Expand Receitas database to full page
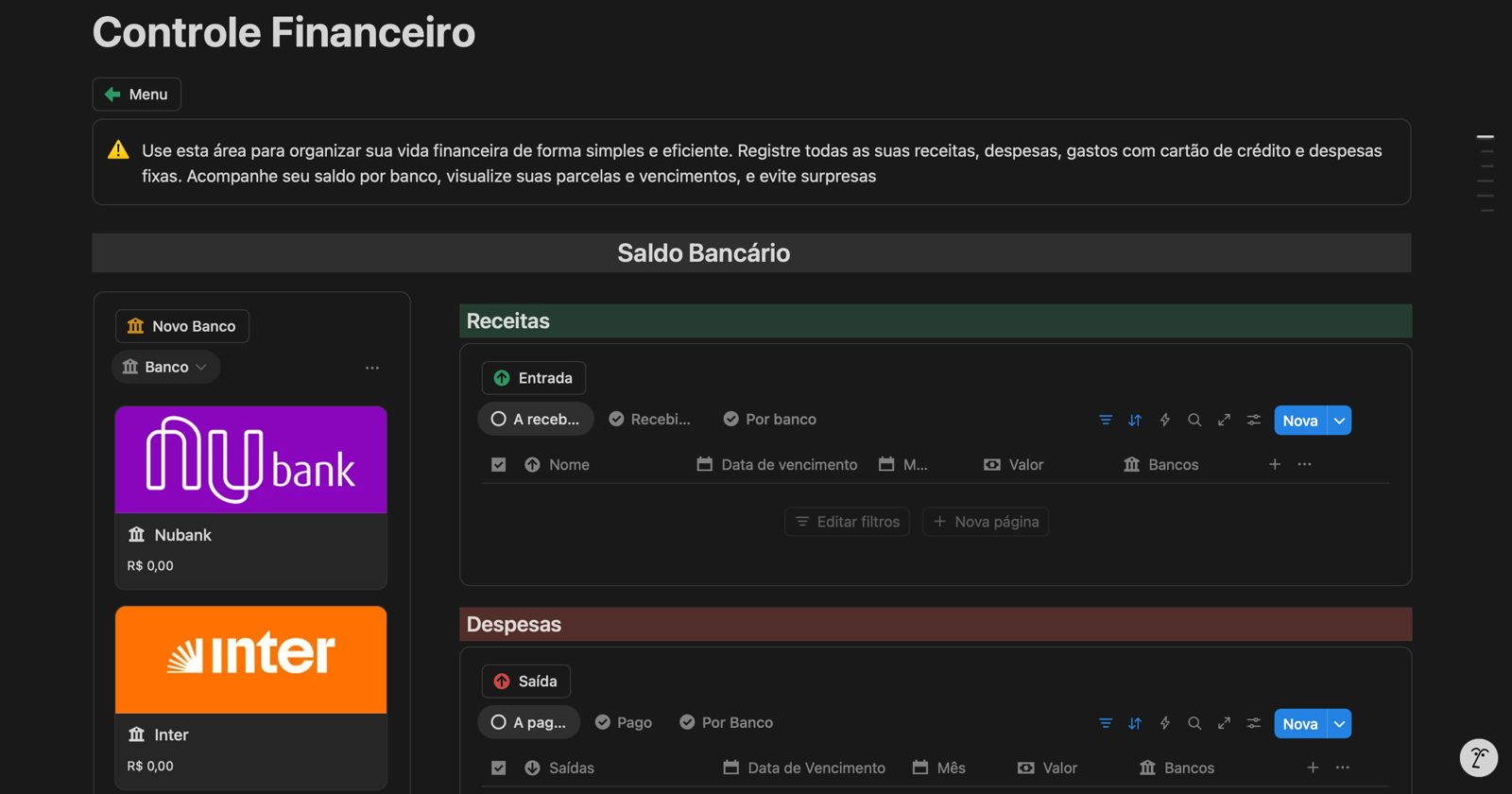Screen dimensions: 1512x794 pos(1224,420)
